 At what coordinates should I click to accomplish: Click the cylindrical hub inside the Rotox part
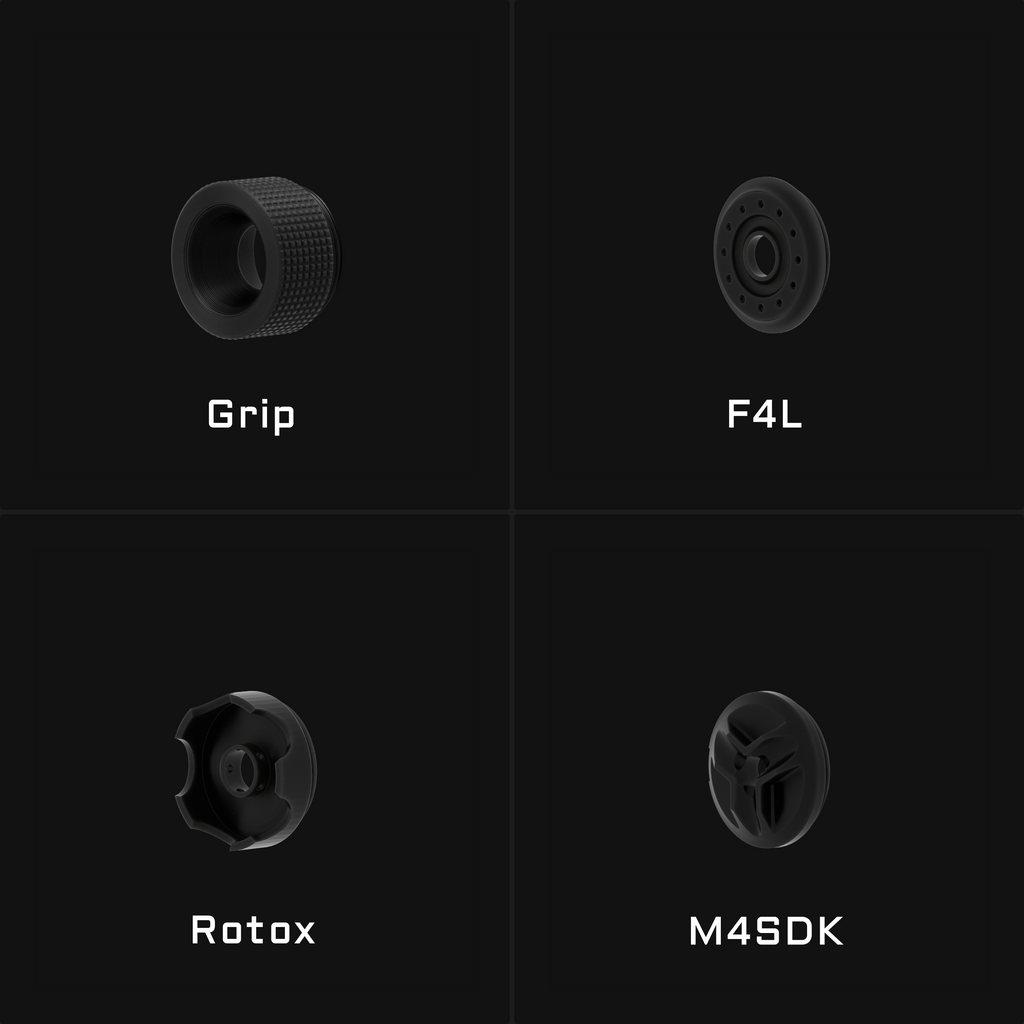click(237, 771)
